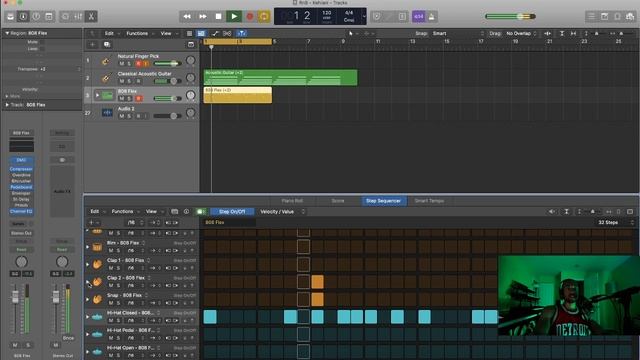
Task: Open the media Browsers panel
Action: 630,16
